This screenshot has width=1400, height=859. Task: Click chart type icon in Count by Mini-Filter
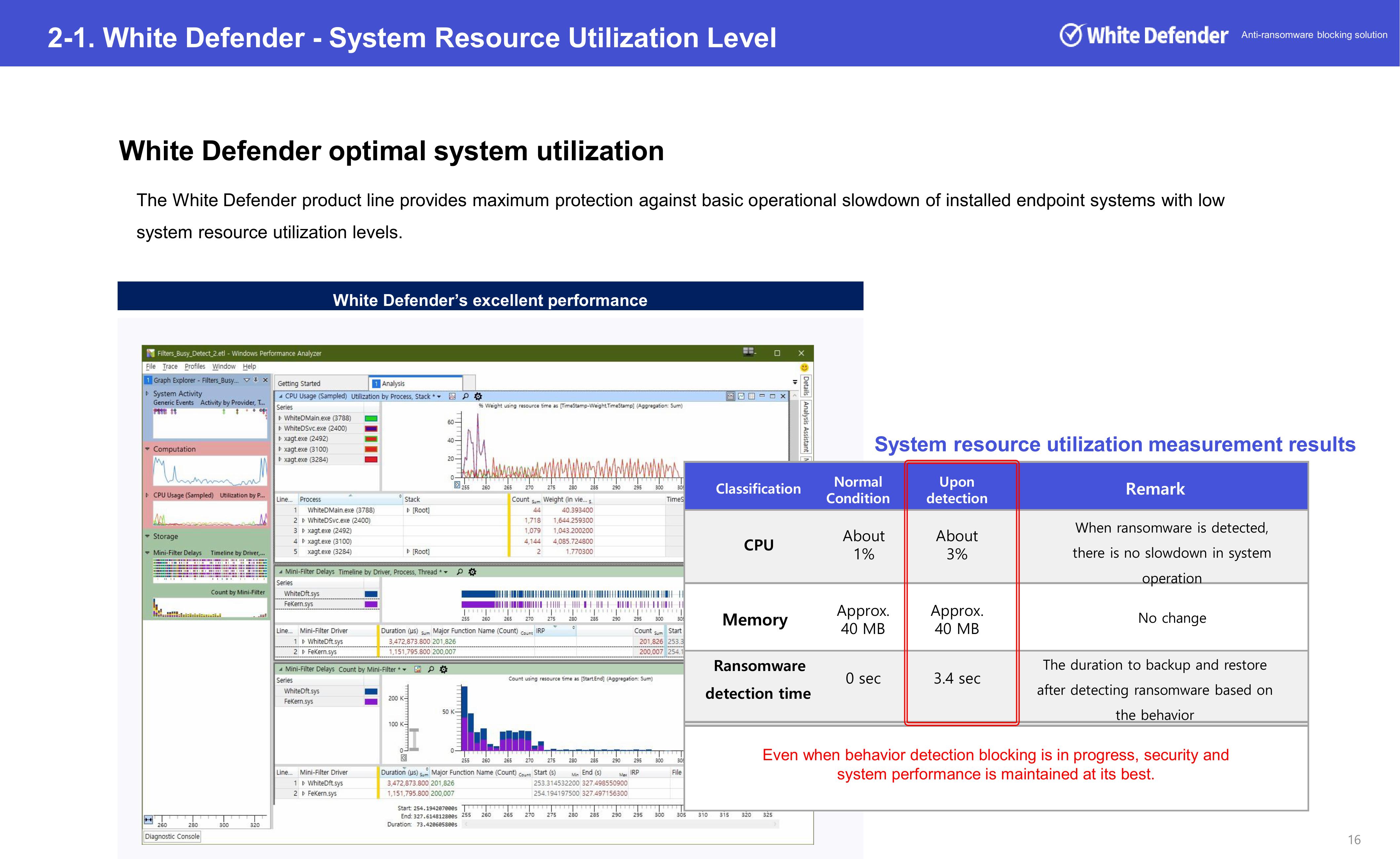(x=418, y=669)
